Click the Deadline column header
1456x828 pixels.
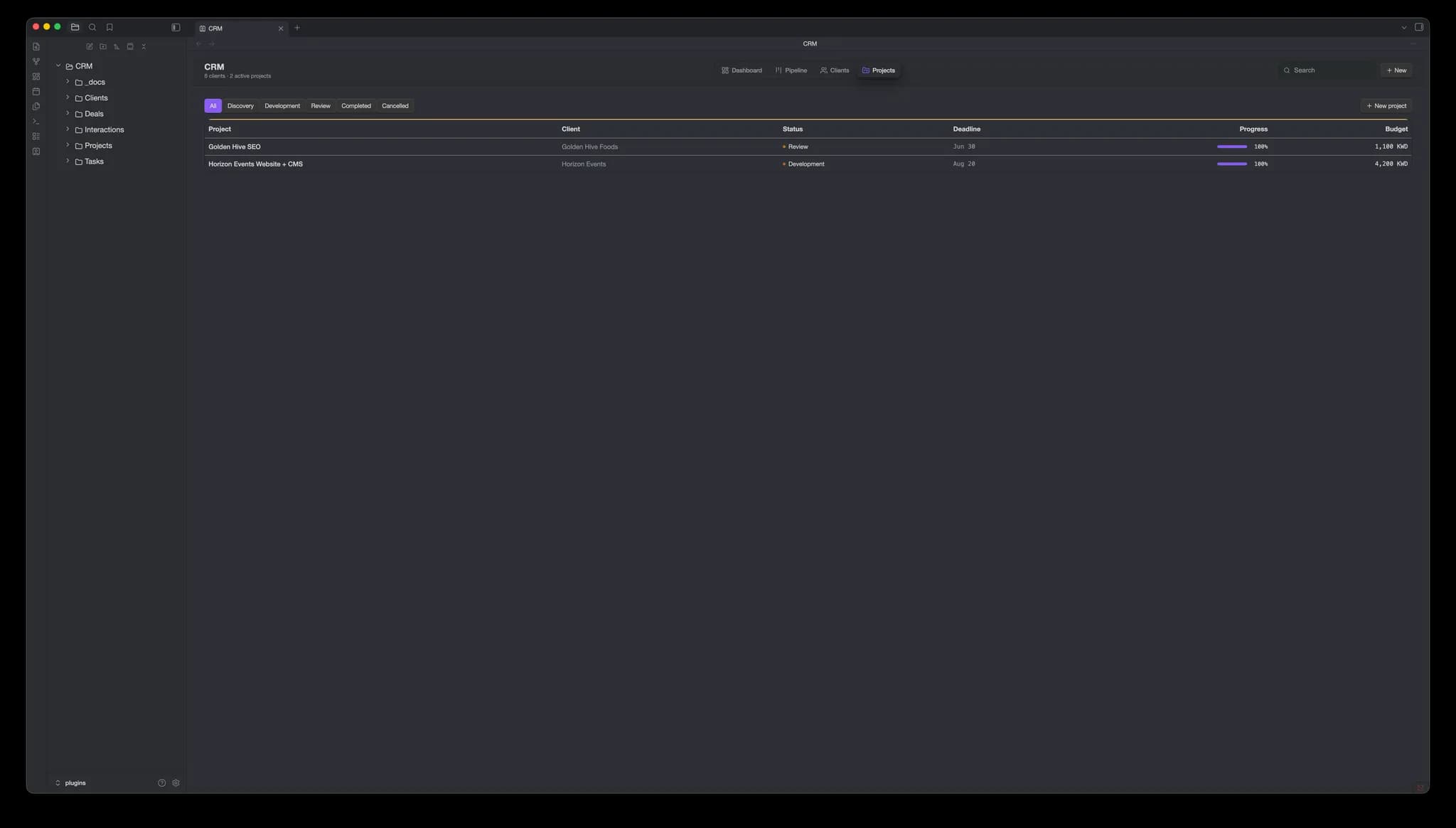tap(967, 129)
